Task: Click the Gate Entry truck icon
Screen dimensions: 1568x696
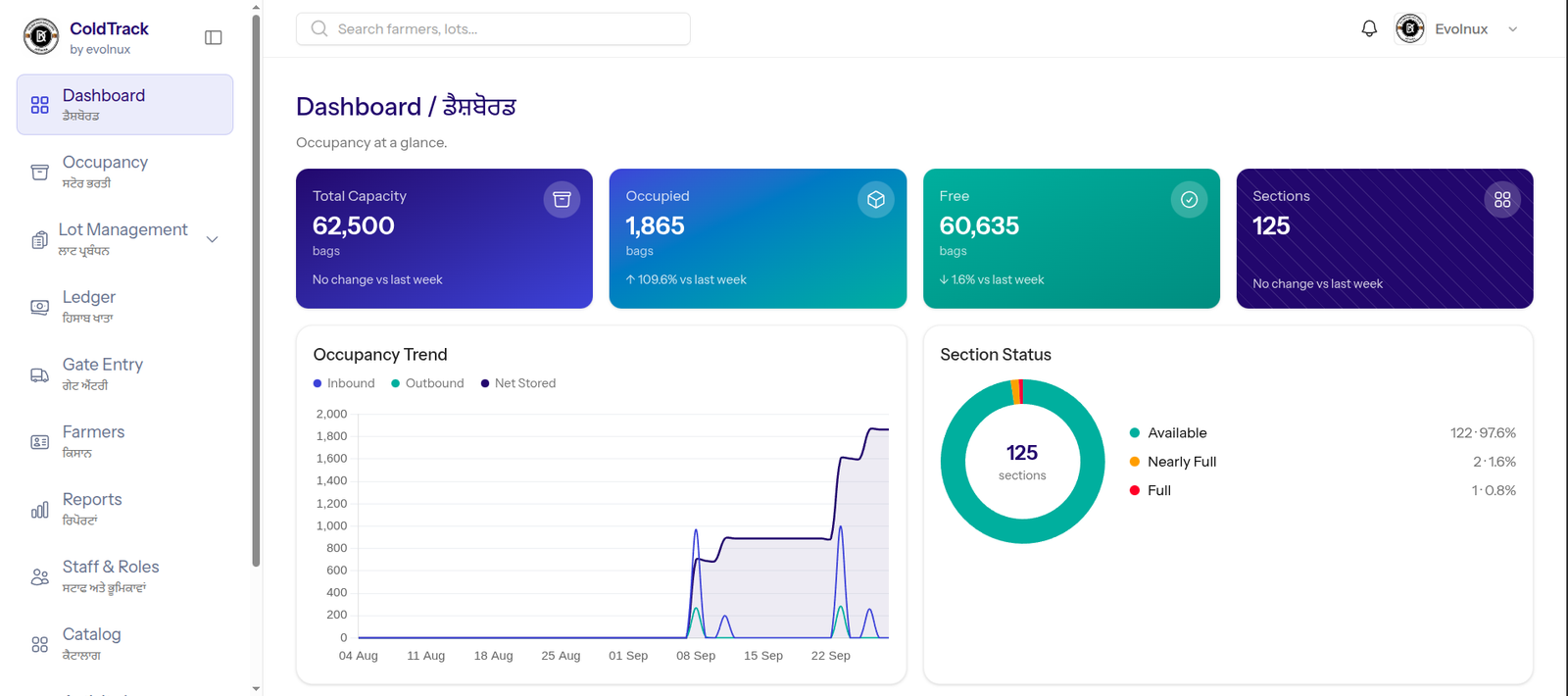Action: tap(39, 374)
